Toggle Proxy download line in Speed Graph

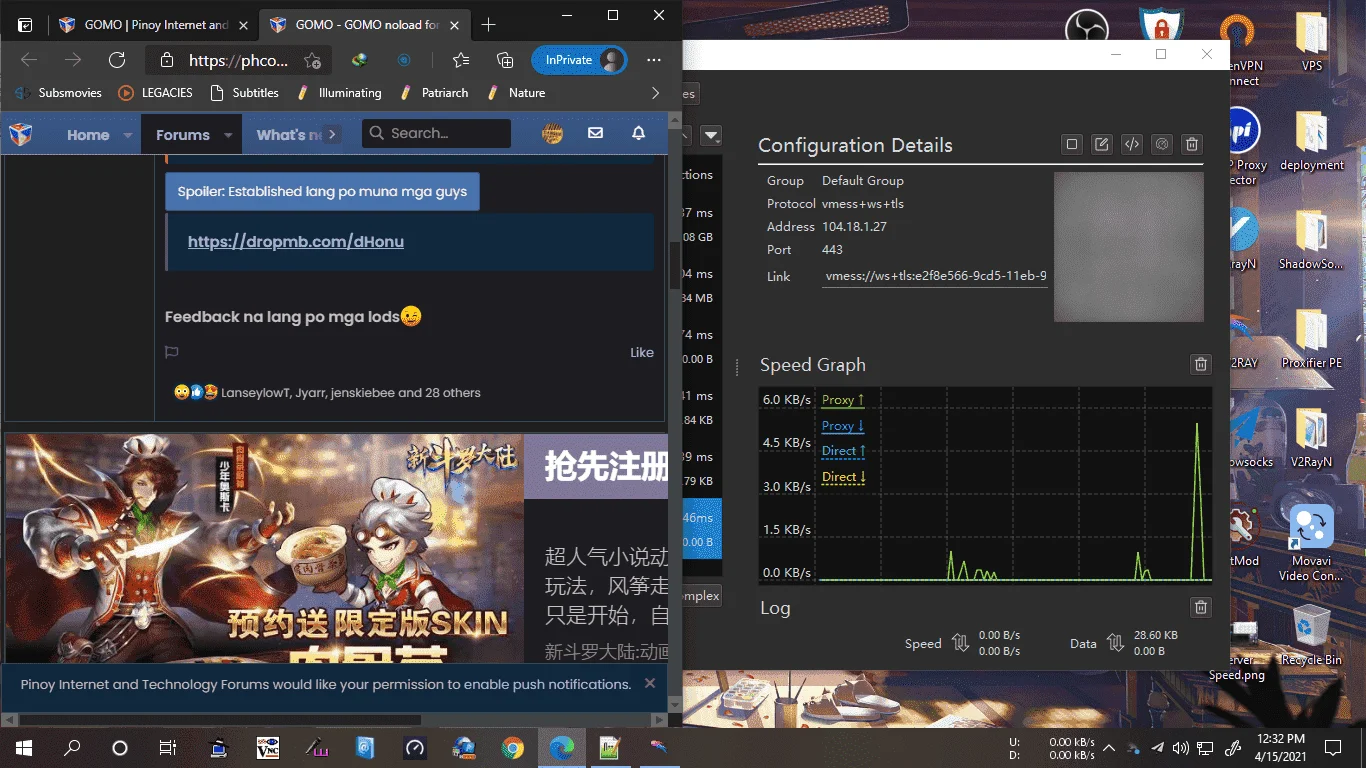coord(843,425)
